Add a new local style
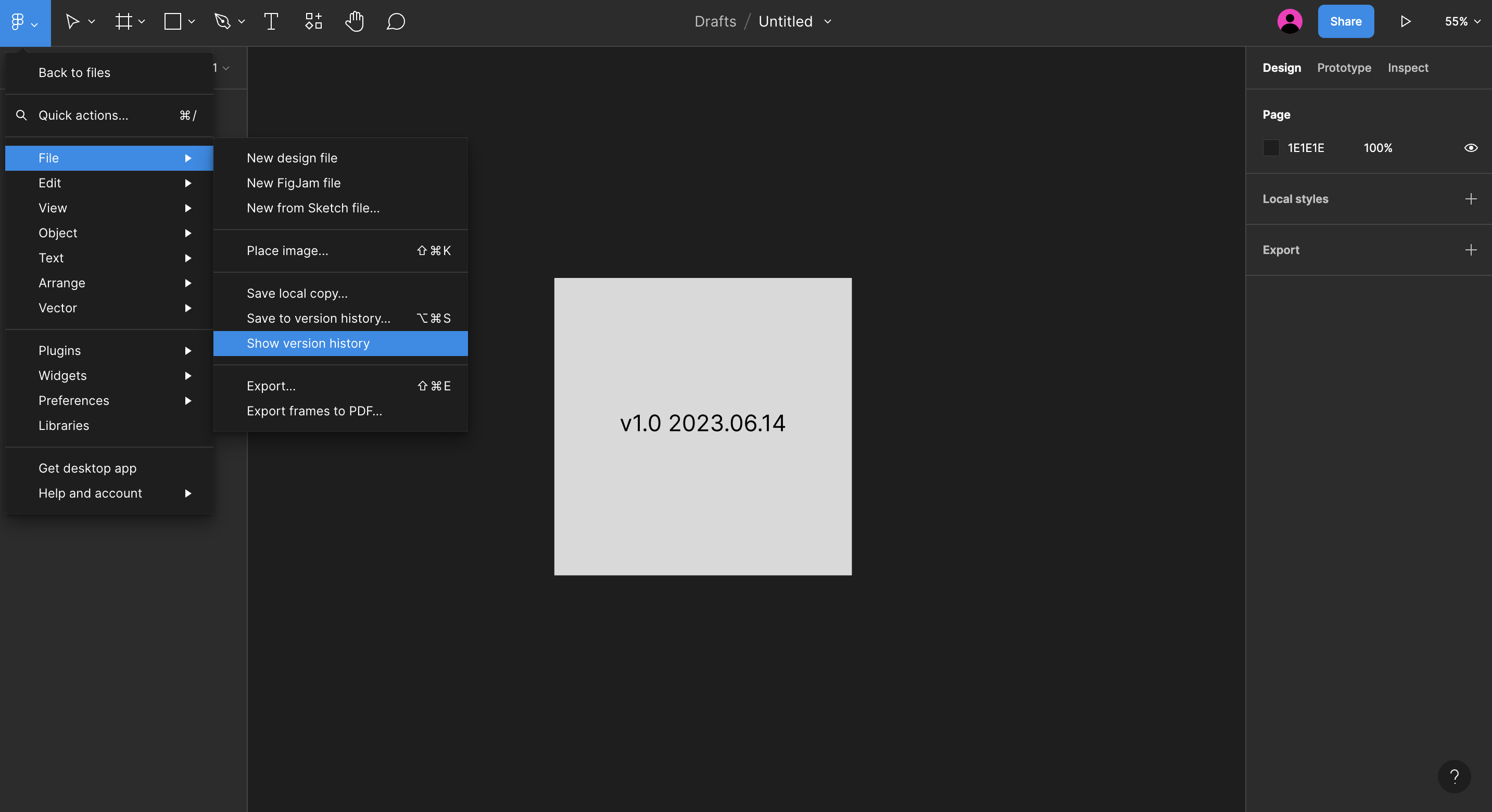The image size is (1492, 812). 1471,199
